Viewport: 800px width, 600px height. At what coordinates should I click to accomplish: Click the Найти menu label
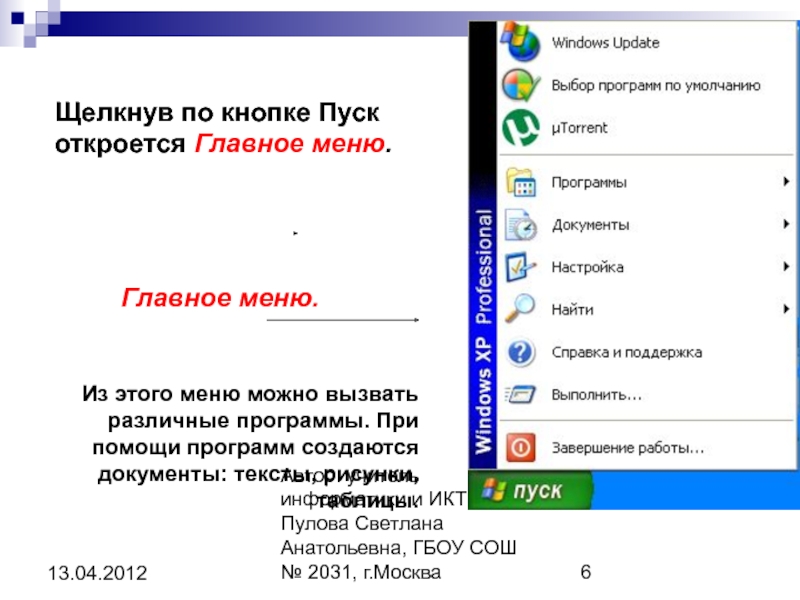point(572,309)
